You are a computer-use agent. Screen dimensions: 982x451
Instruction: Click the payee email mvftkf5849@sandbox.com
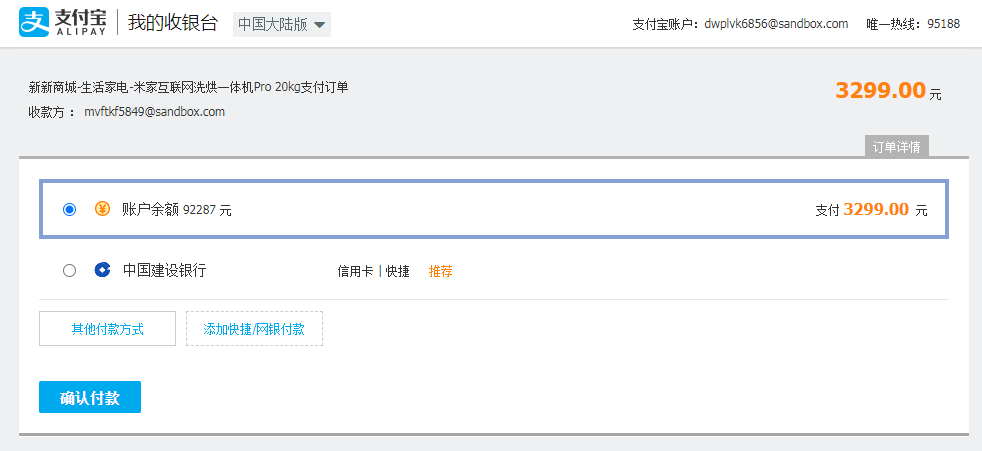point(155,112)
